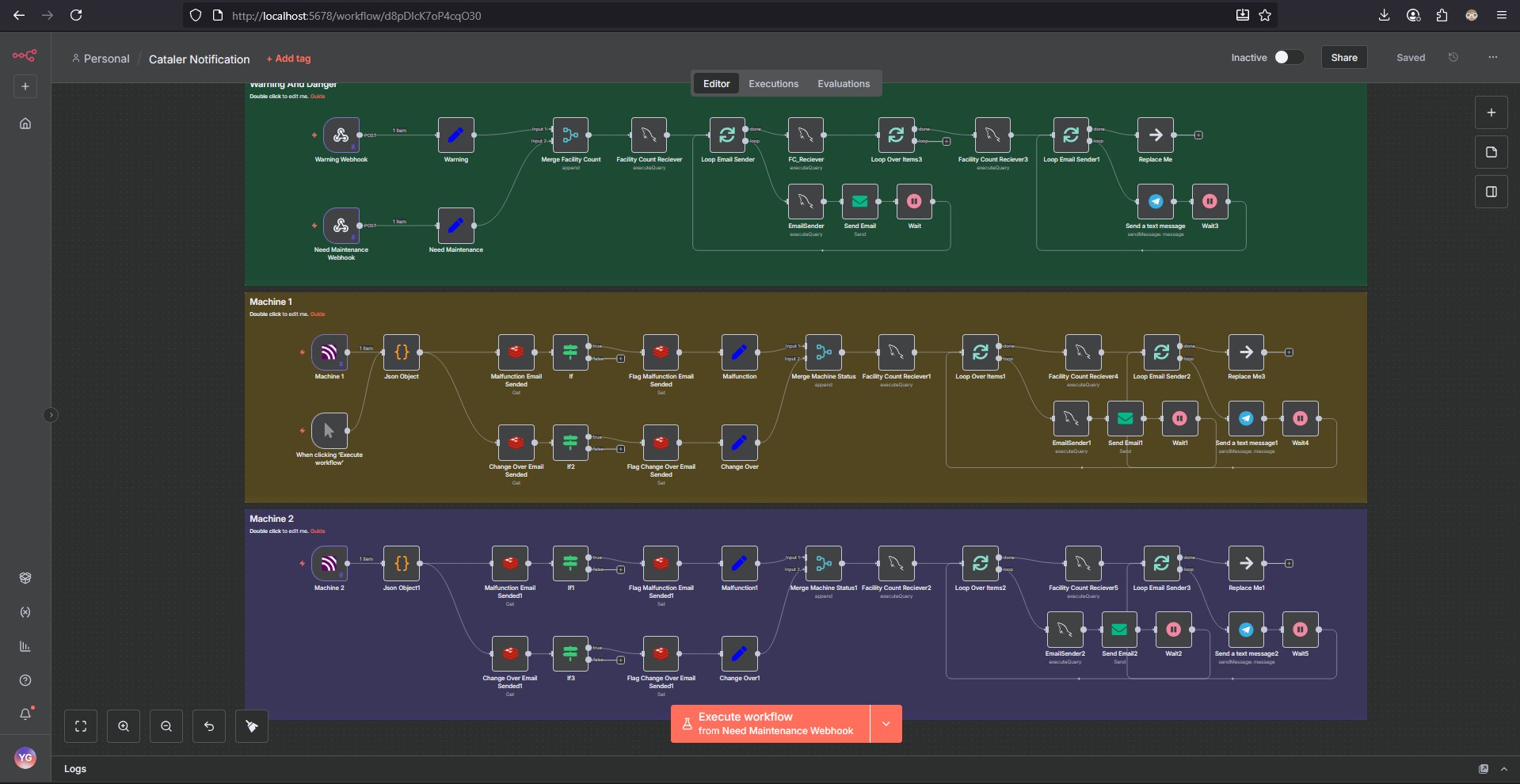Open the three-dot workflow options menu
Image resolution: width=1520 pixels, height=784 pixels.
(x=1492, y=57)
